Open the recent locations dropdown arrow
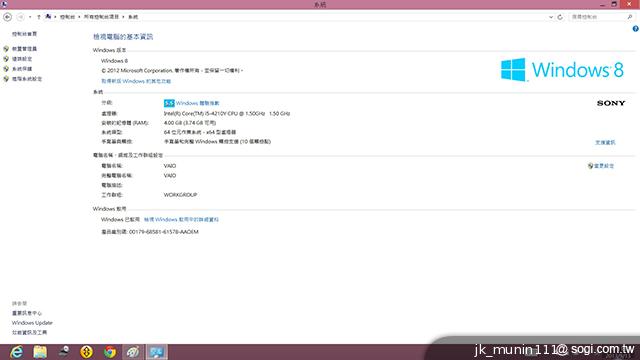This screenshot has height=360, width=640. pyautogui.click(x=30, y=17)
